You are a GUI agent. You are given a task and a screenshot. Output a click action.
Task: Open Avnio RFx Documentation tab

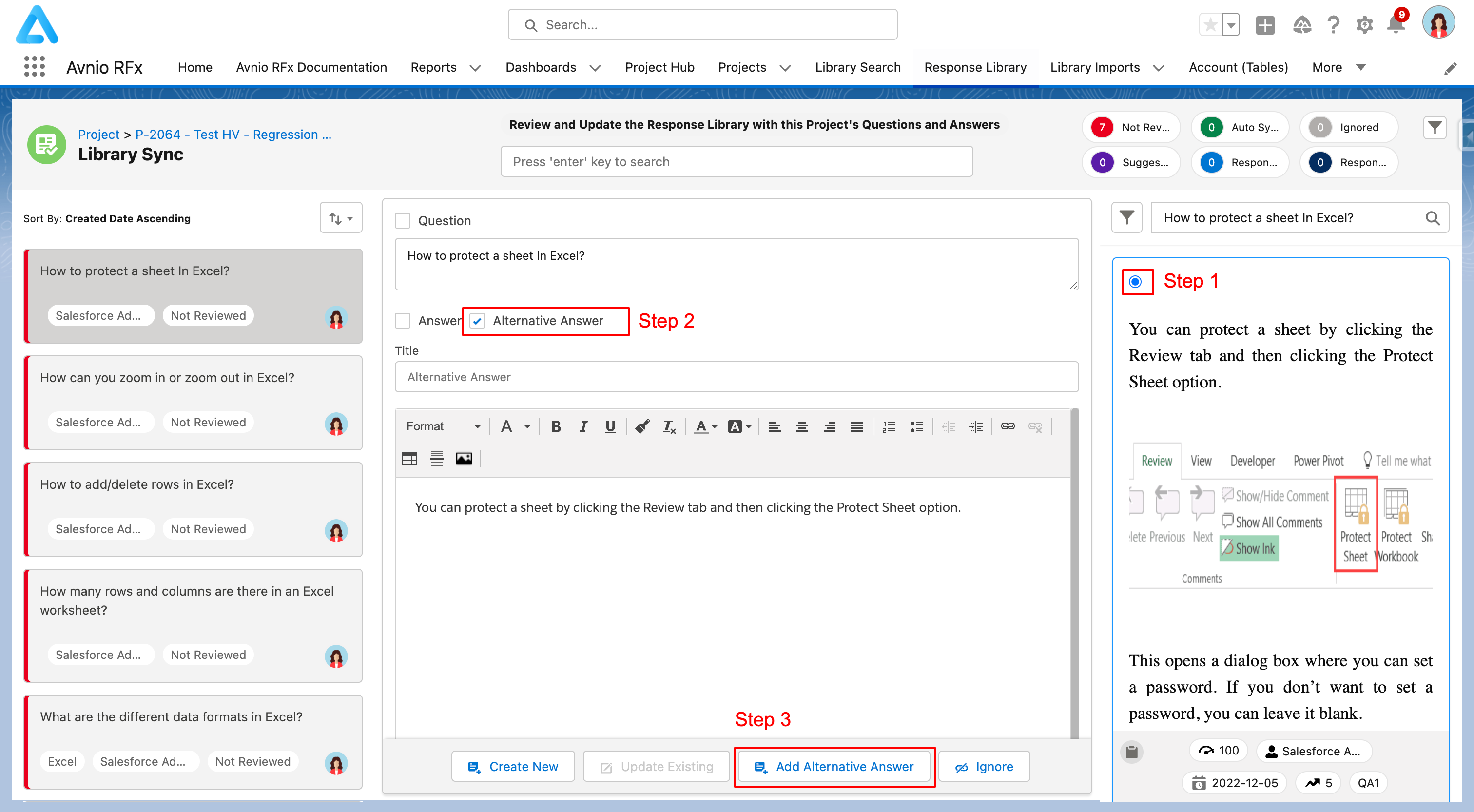click(x=311, y=67)
